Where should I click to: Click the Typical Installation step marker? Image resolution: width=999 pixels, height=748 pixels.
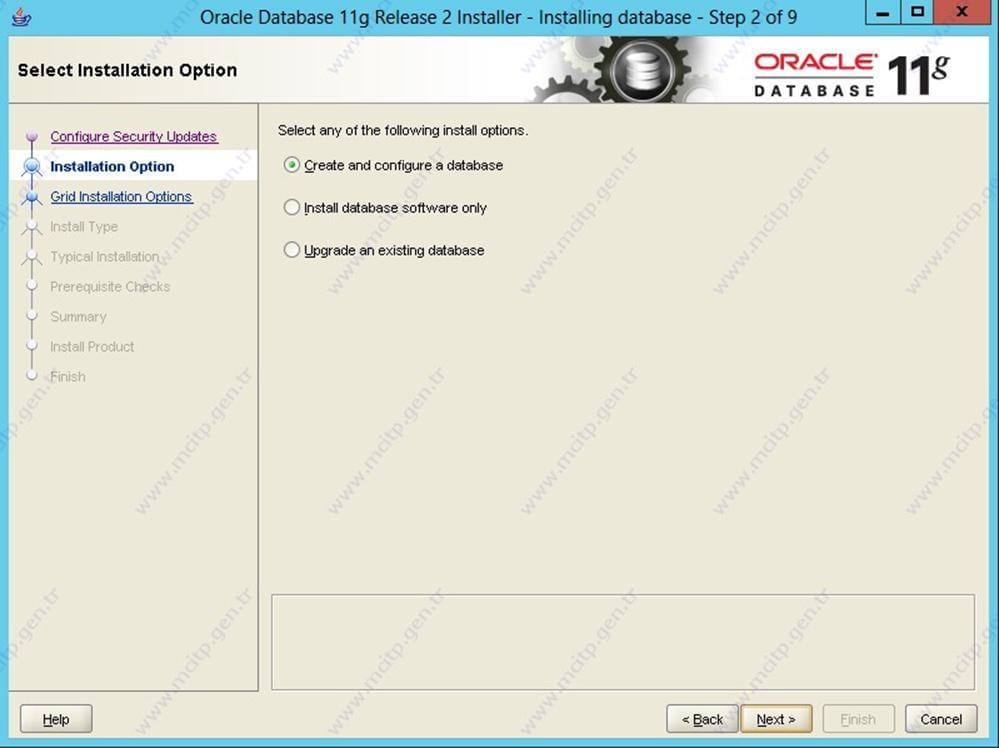point(31,257)
